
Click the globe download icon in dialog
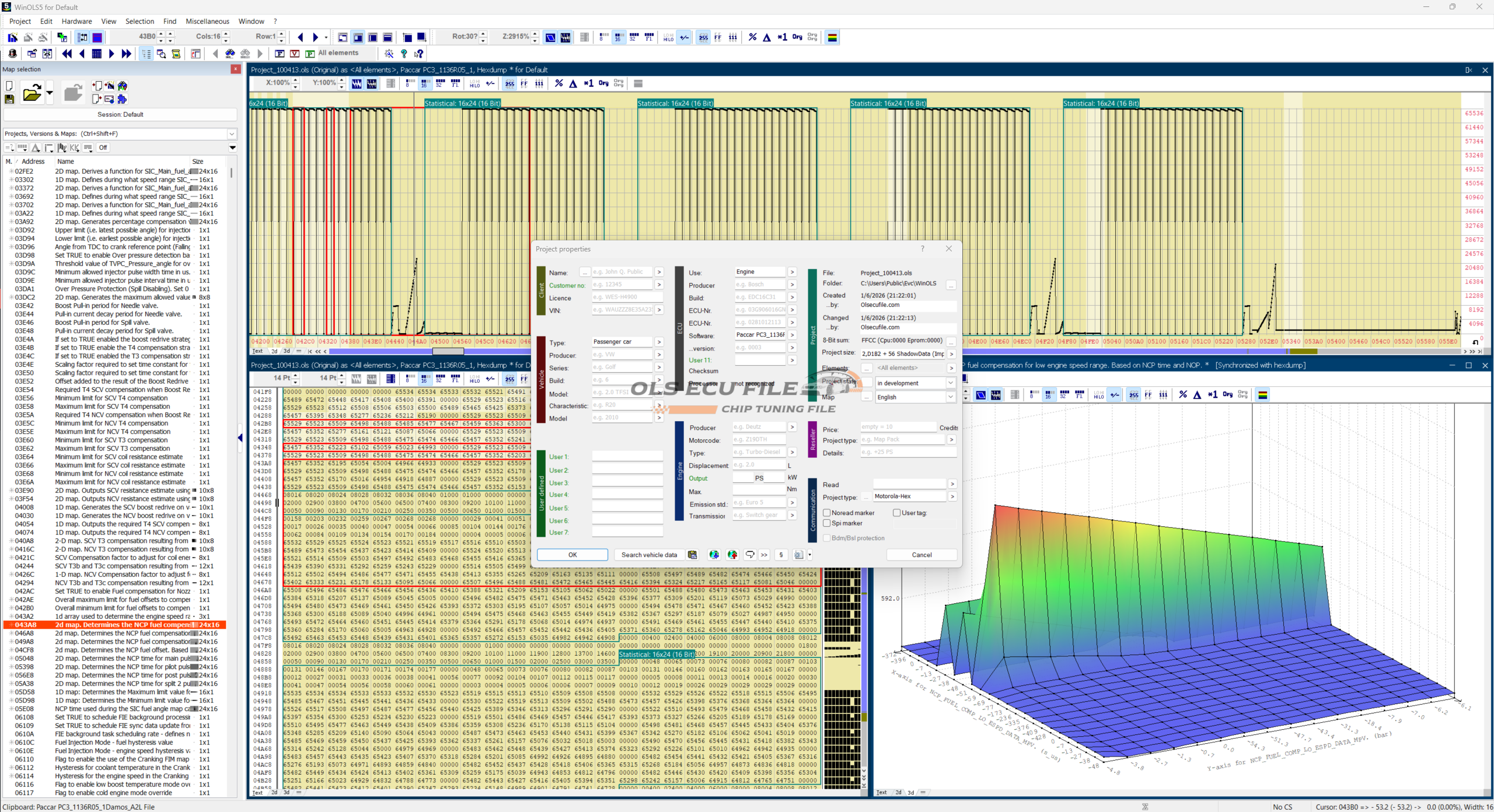tap(714, 555)
